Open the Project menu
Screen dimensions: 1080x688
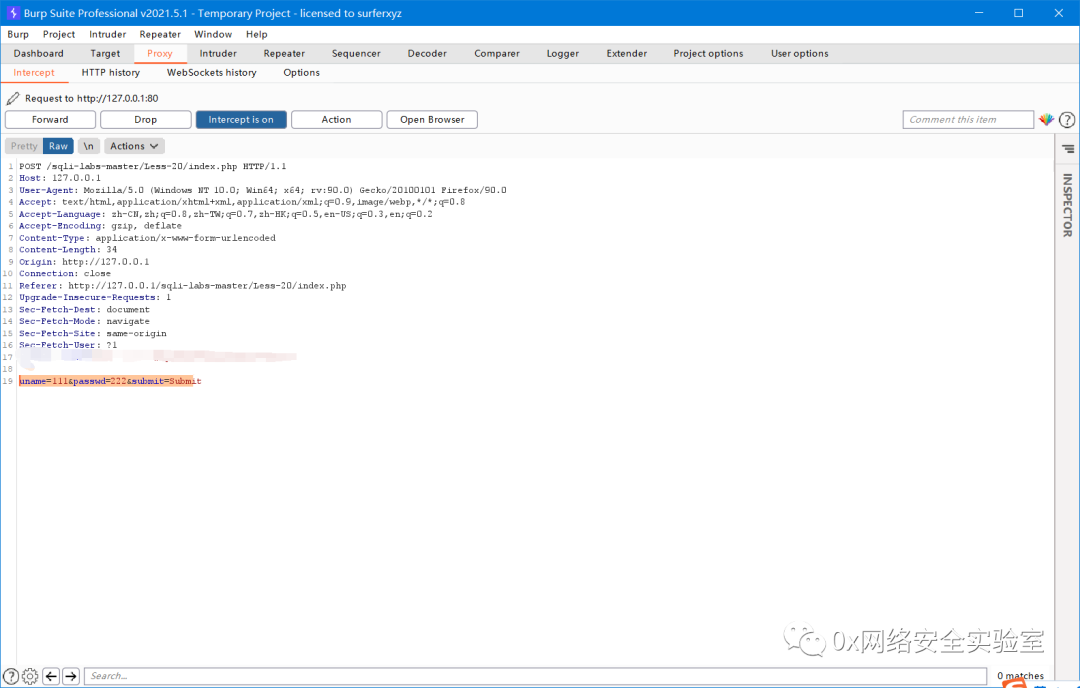tap(59, 34)
